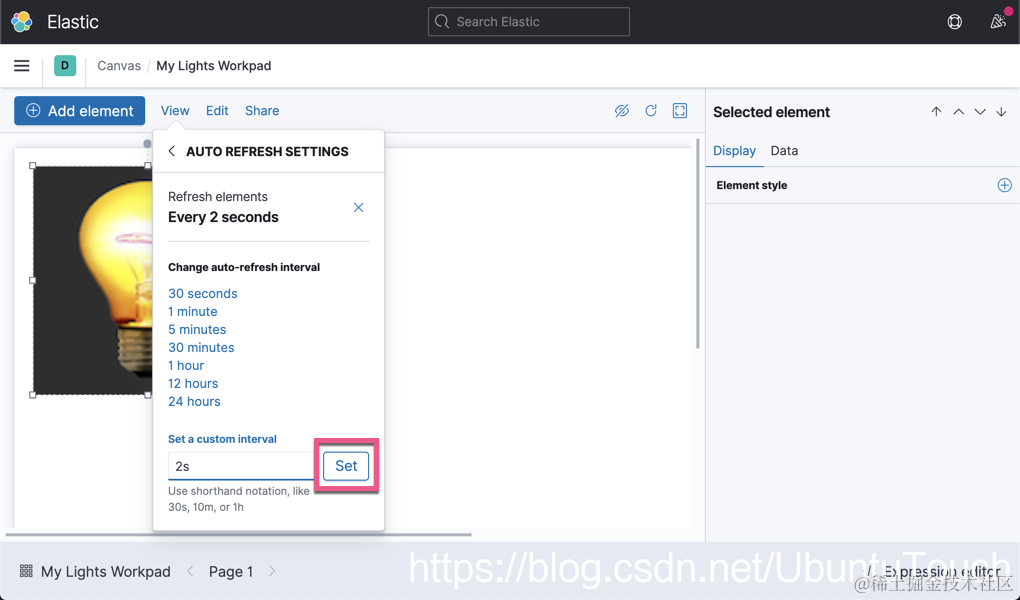This screenshot has height=600, width=1020.
Task: Go to the previous page chevron
Action: click(190, 571)
